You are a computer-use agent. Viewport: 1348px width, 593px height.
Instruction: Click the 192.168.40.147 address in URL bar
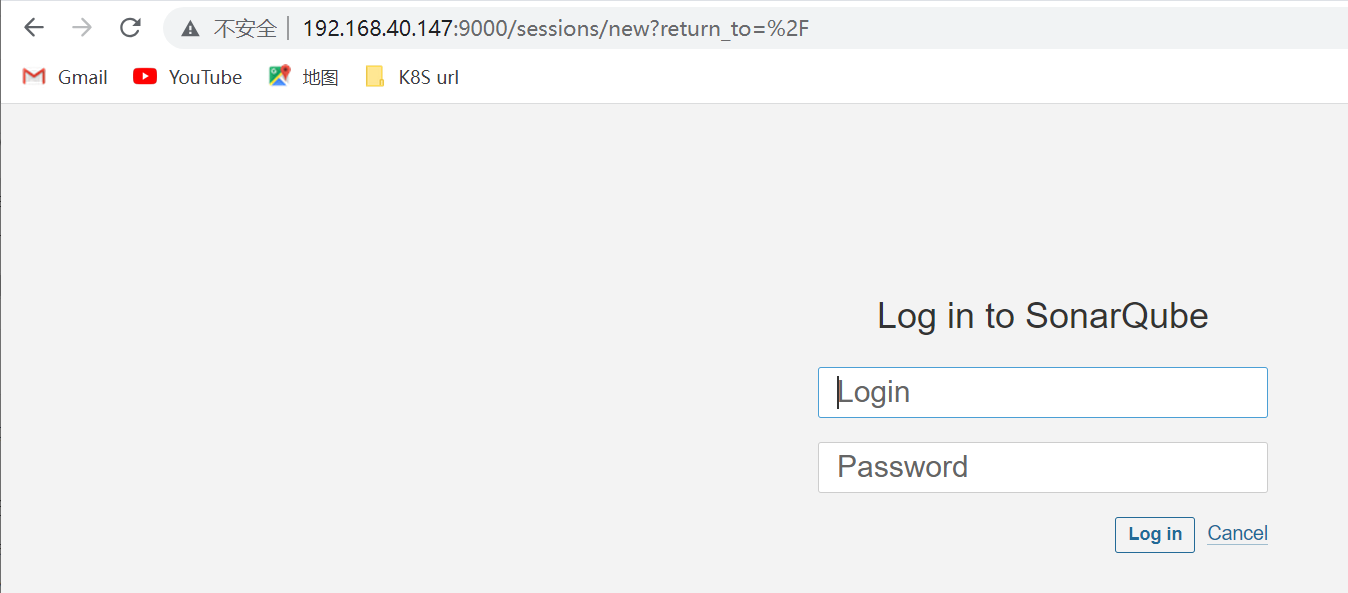[x=377, y=29]
